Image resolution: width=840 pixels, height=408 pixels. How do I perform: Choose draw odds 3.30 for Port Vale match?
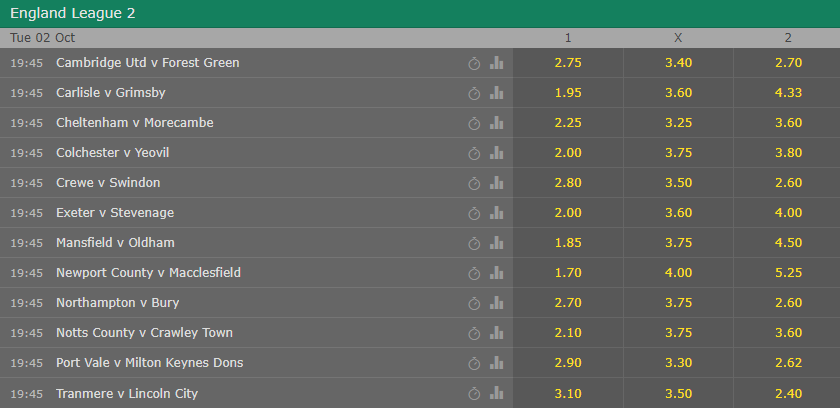678,362
